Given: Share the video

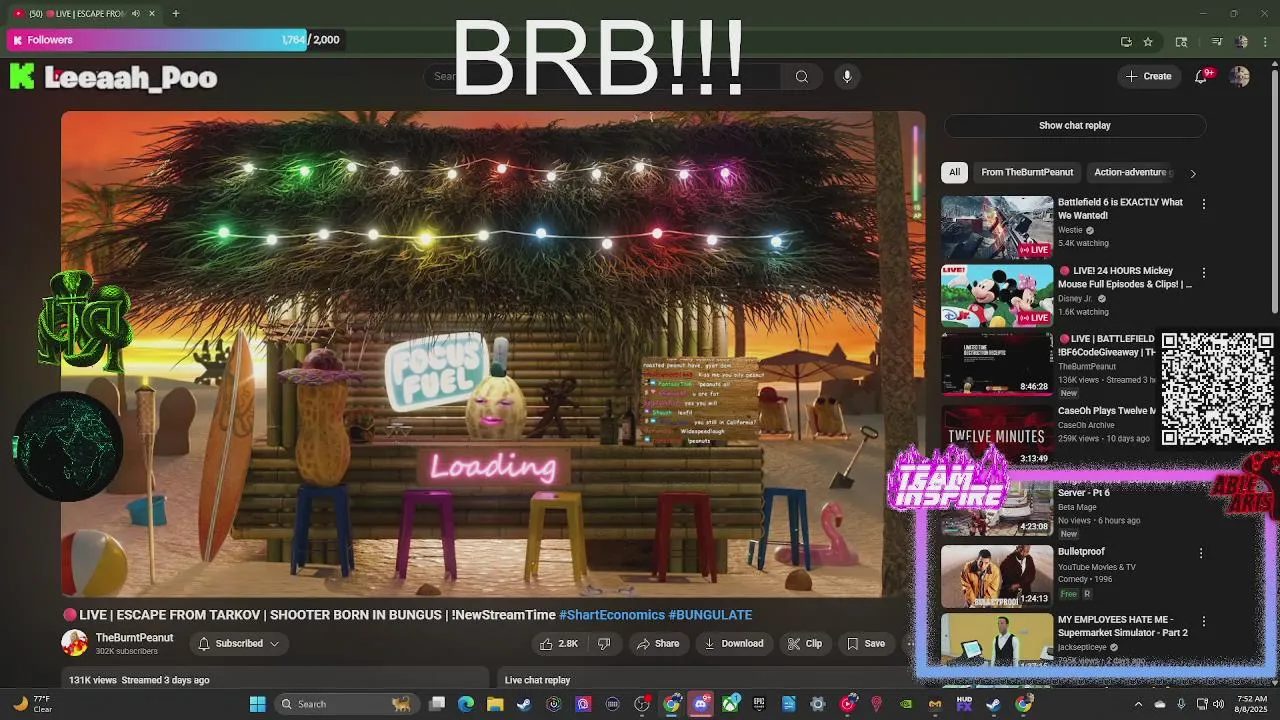Looking at the screenshot, I should [x=657, y=644].
